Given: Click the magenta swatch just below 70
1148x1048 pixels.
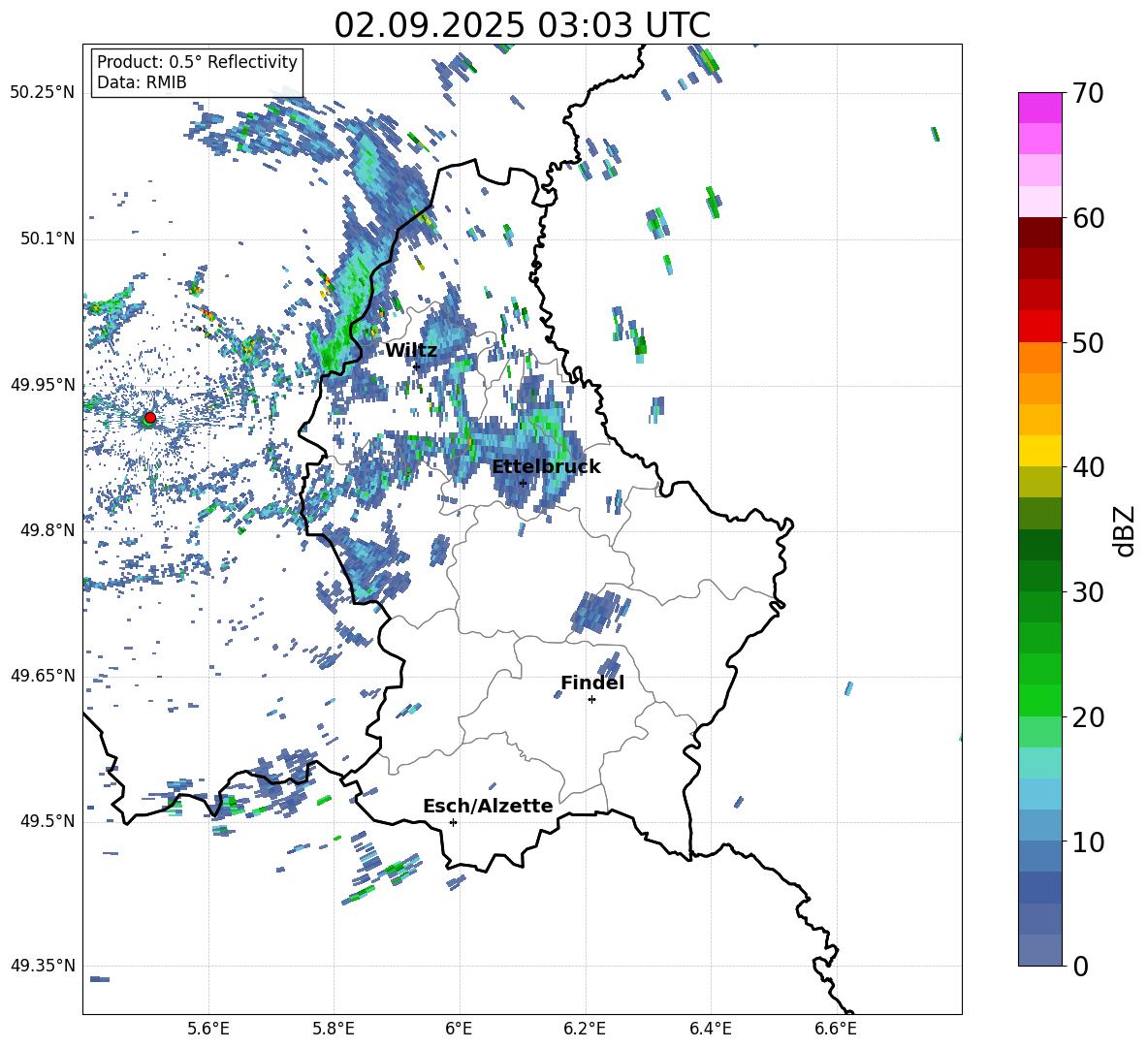Looking at the screenshot, I should tap(1040, 108).
